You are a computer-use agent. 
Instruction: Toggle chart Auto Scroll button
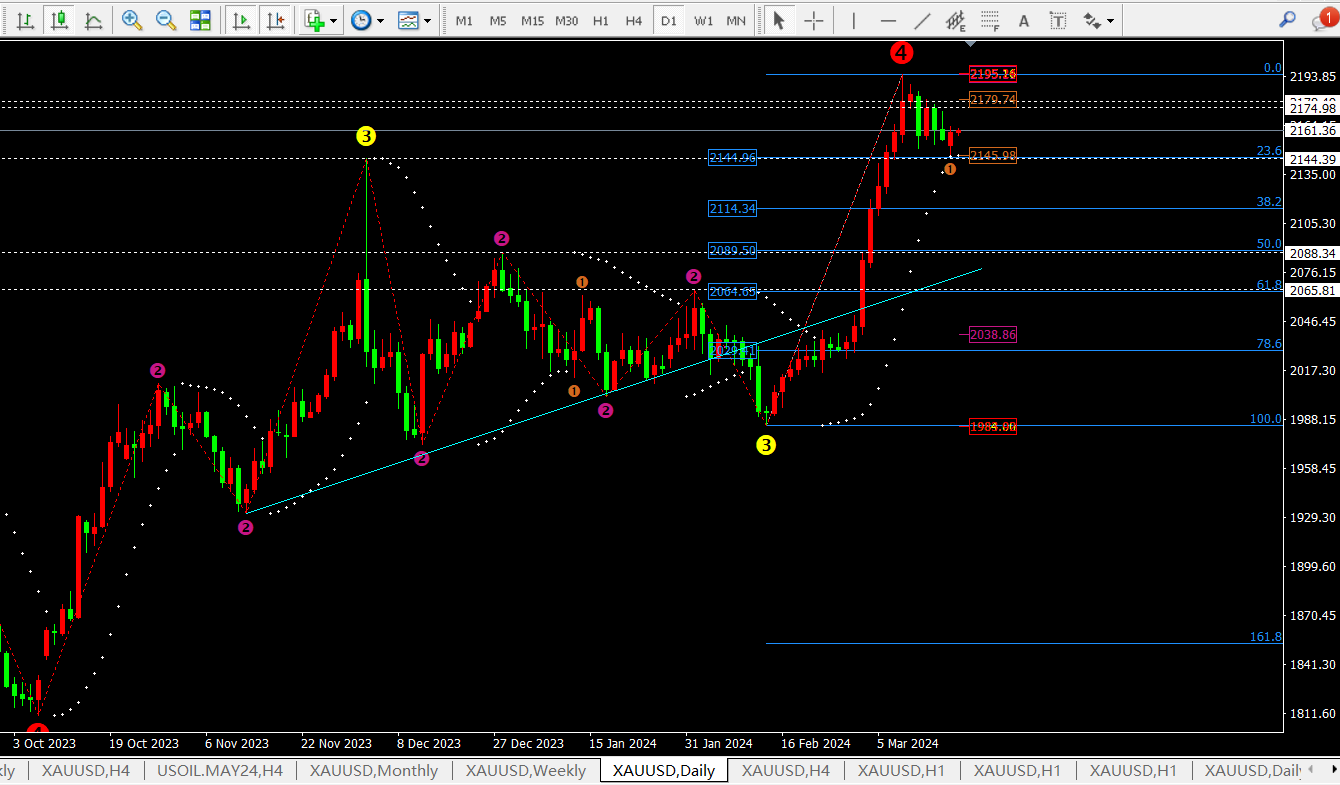tap(240, 20)
